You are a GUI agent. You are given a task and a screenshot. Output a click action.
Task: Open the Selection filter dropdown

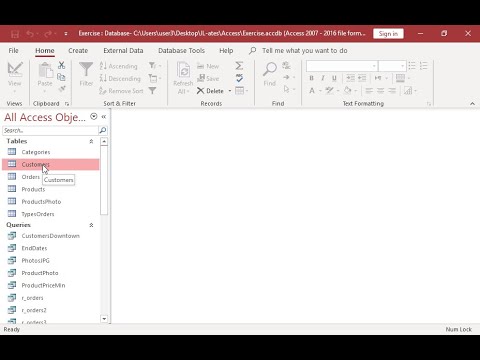(x=155, y=66)
